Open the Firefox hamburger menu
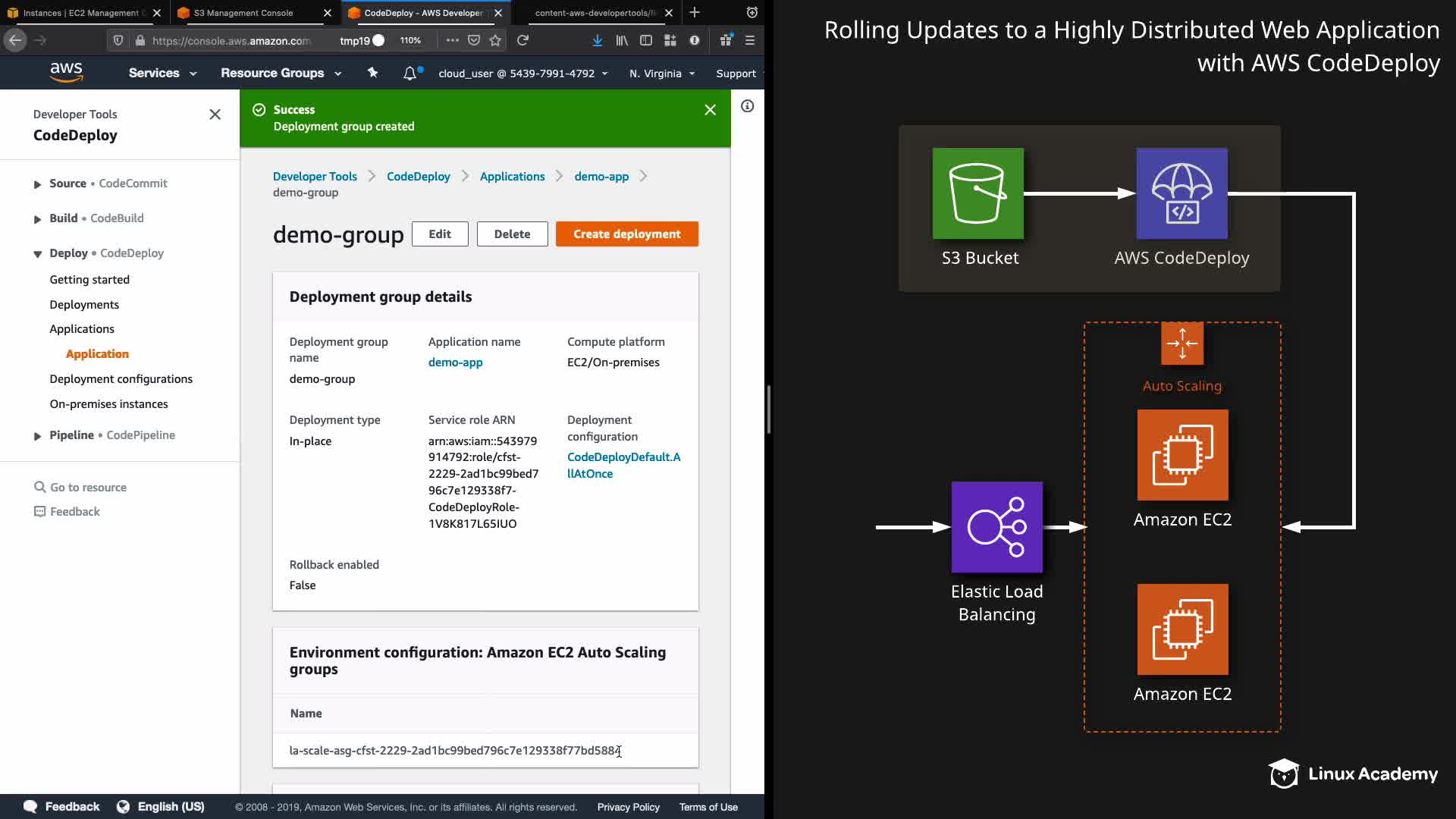The height and width of the screenshot is (819, 1456). pos(749,40)
